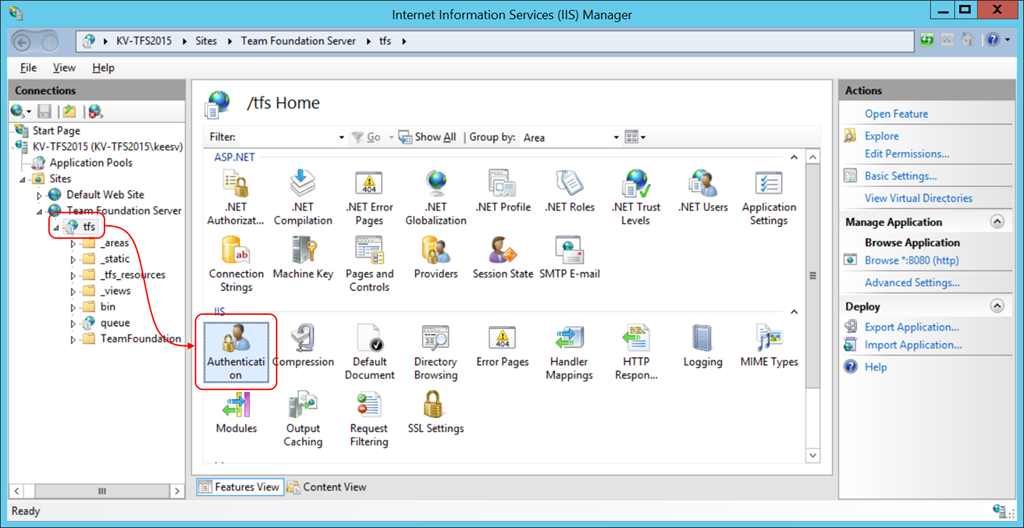The width and height of the screenshot is (1024, 528).
Task: Open the .NET Profile feature
Action: point(503,190)
